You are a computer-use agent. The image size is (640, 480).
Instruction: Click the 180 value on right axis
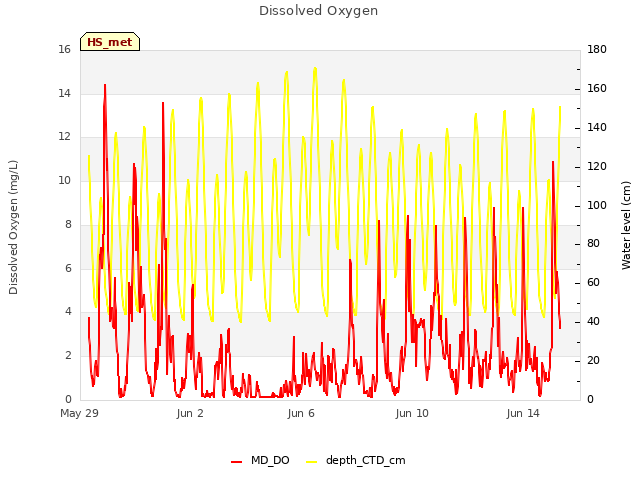pos(597,49)
